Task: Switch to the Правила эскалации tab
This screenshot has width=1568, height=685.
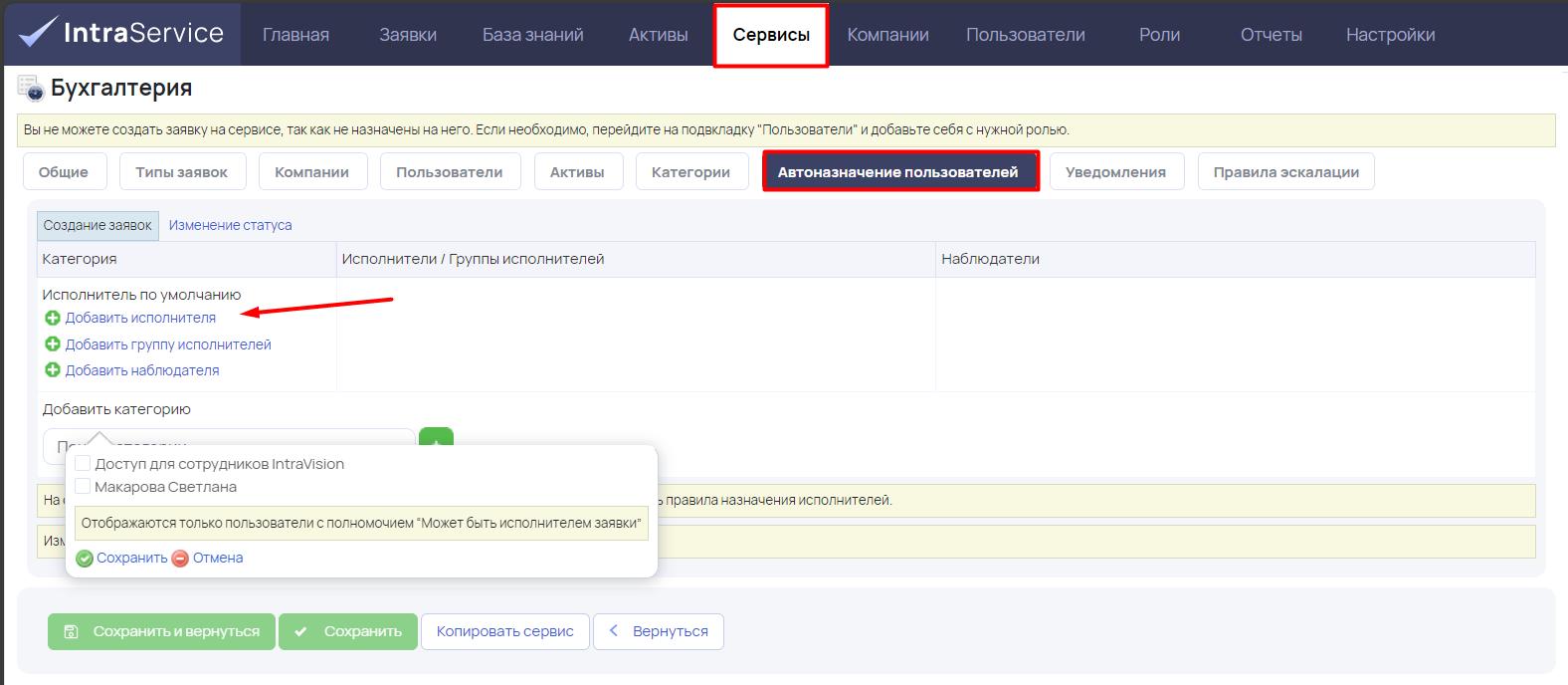Action: coord(1286,171)
